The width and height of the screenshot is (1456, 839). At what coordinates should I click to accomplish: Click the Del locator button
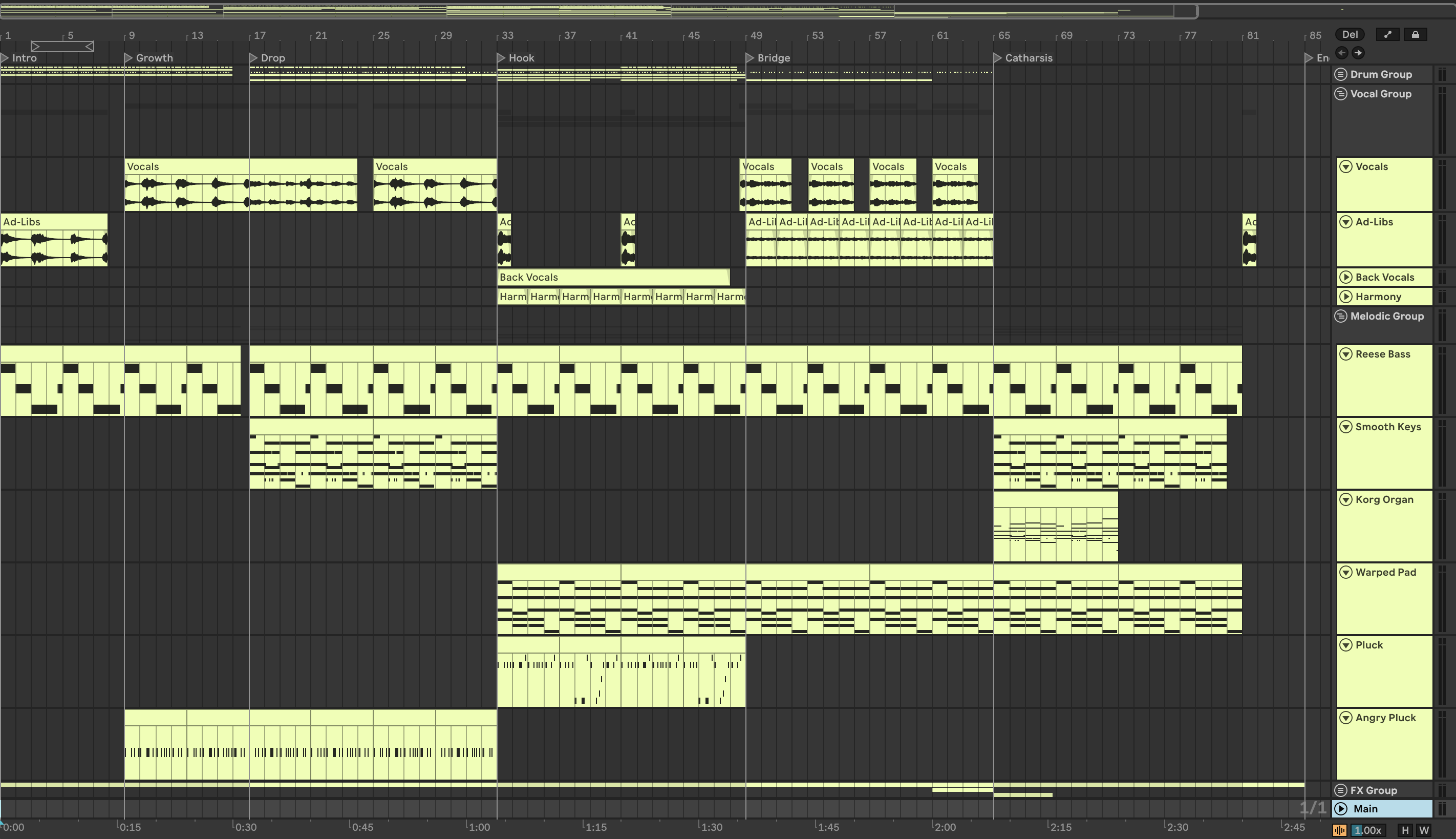(x=1350, y=35)
